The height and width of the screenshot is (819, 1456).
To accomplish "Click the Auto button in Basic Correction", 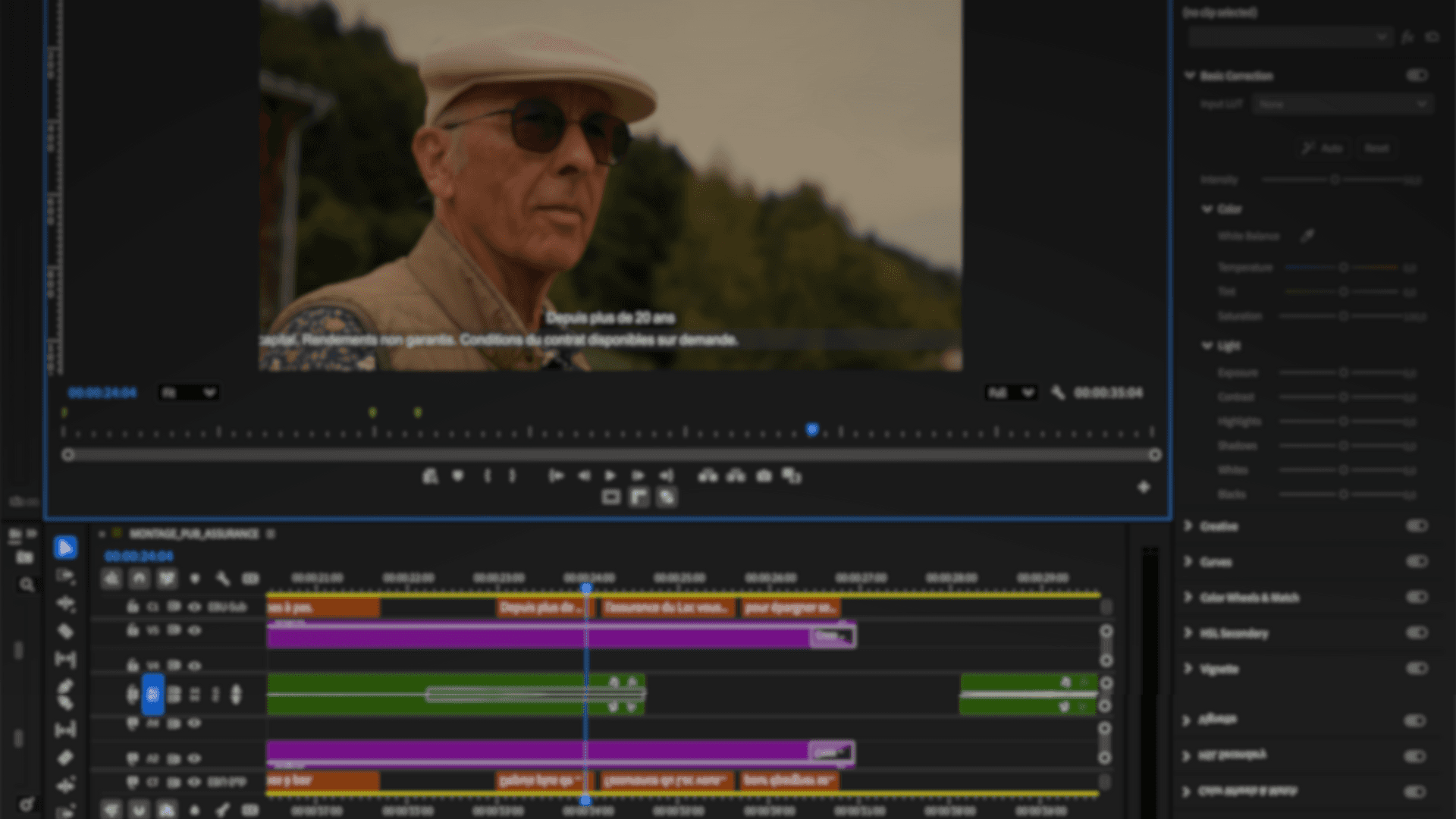I will [1323, 149].
